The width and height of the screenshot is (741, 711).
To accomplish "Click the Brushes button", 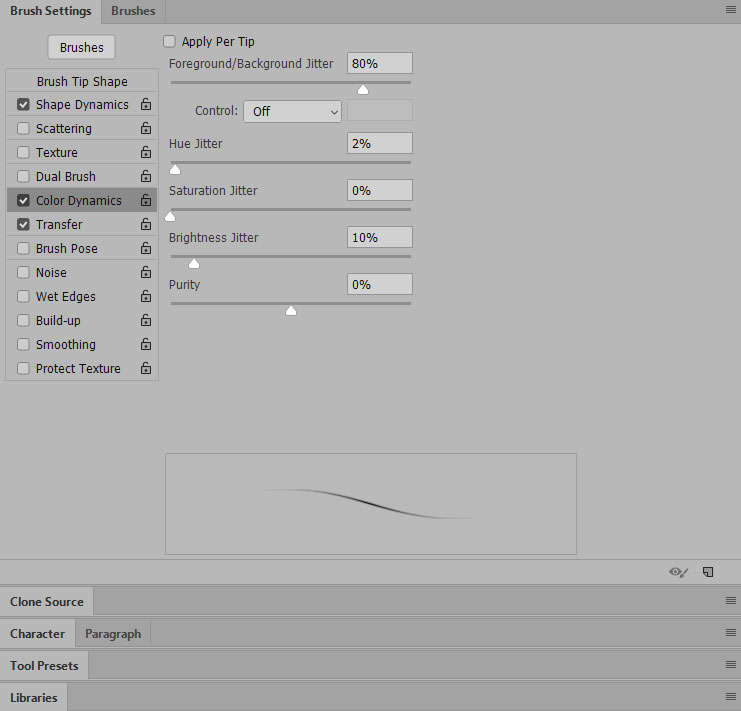I will tap(81, 47).
